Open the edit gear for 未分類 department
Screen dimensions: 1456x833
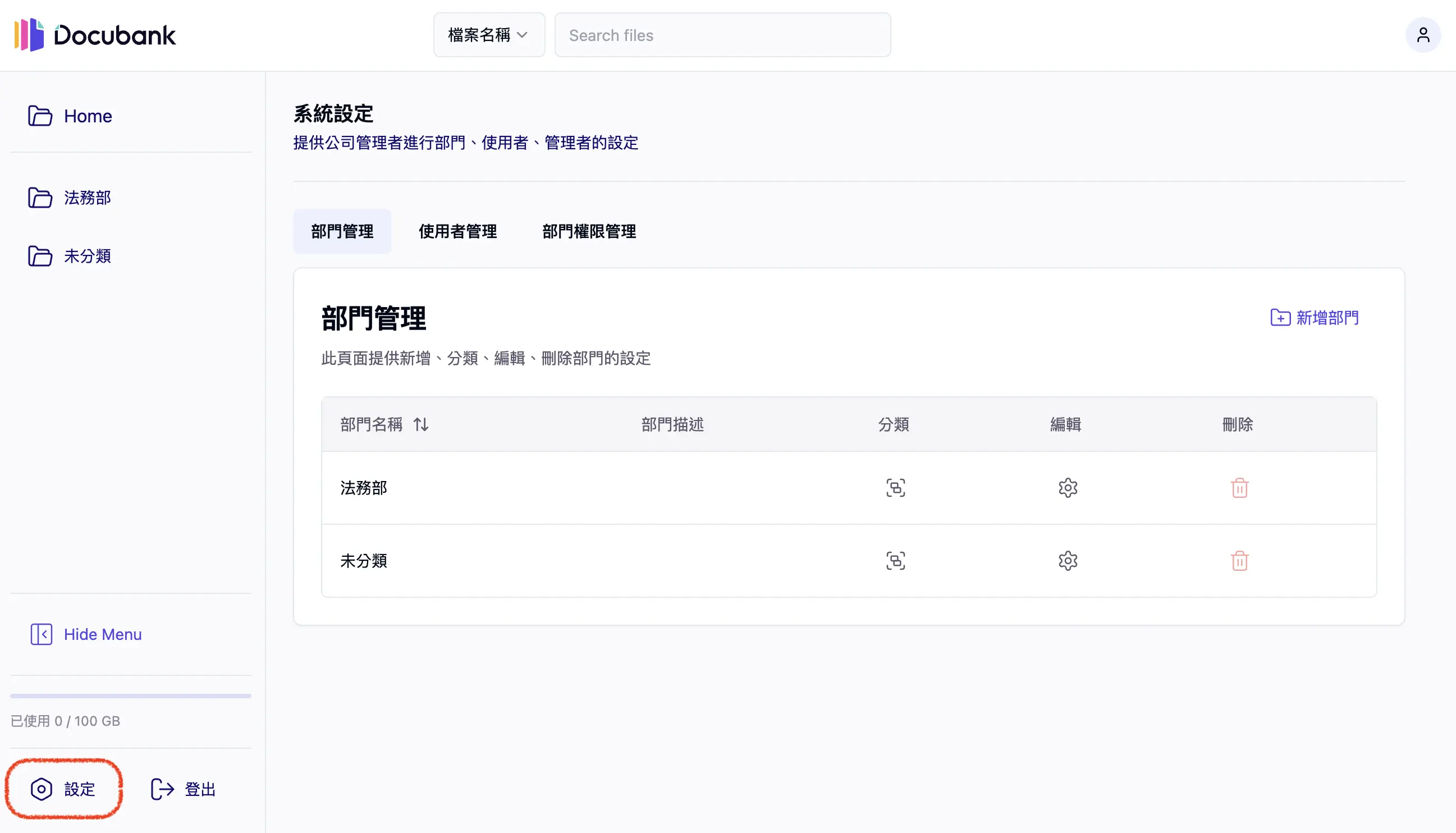coord(1068,561)
